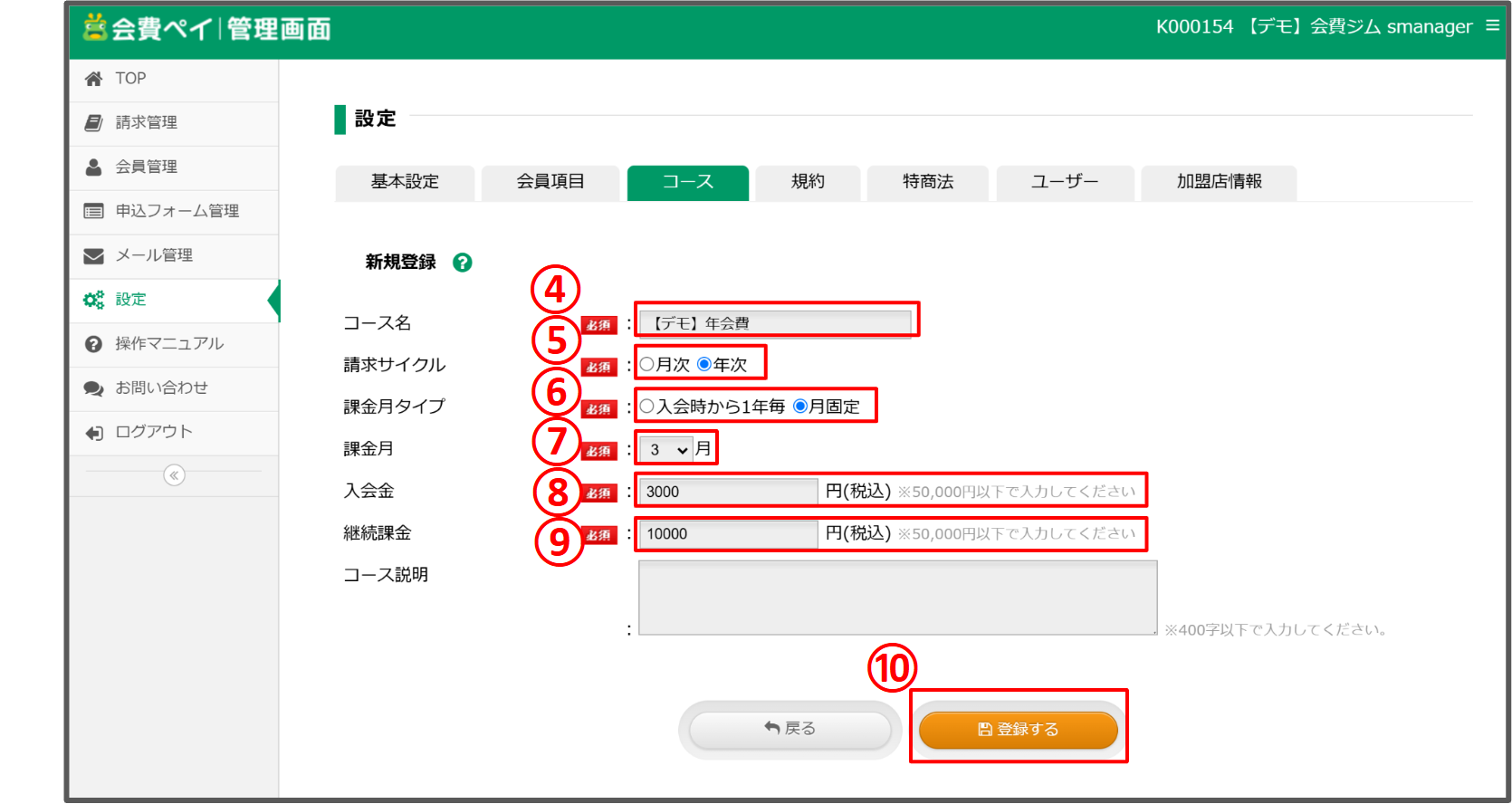
Task: Click the 会費ペイ logo in header
Action: click(x=207, y=28)
